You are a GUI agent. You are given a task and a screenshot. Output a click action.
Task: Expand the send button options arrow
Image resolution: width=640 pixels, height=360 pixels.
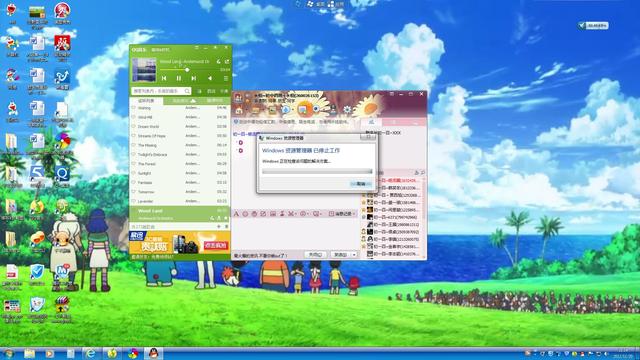(354, 255)
